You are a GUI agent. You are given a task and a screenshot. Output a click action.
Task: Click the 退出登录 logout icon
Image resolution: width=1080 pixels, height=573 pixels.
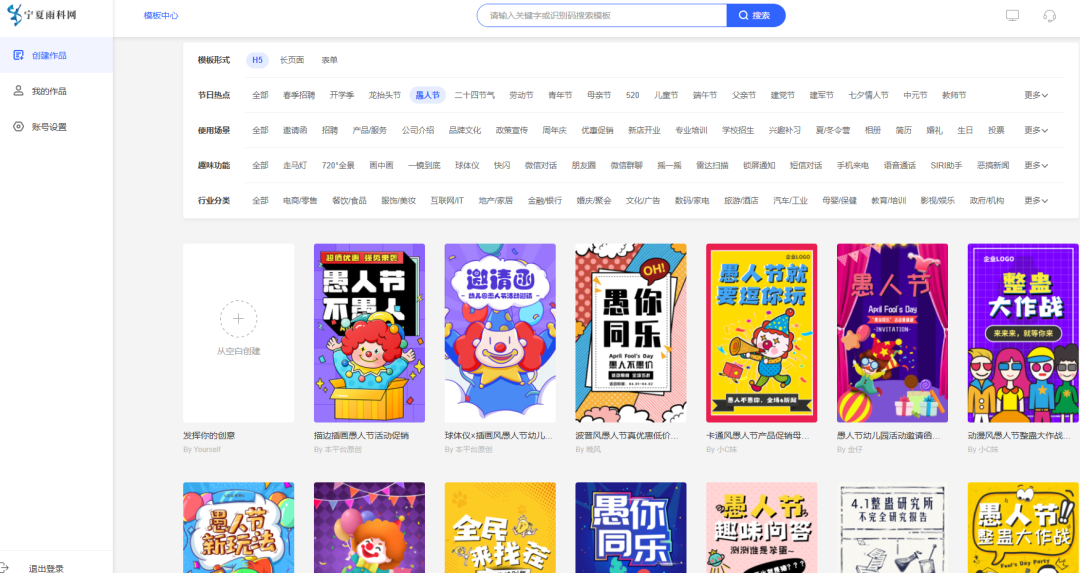tap(6, 569)
